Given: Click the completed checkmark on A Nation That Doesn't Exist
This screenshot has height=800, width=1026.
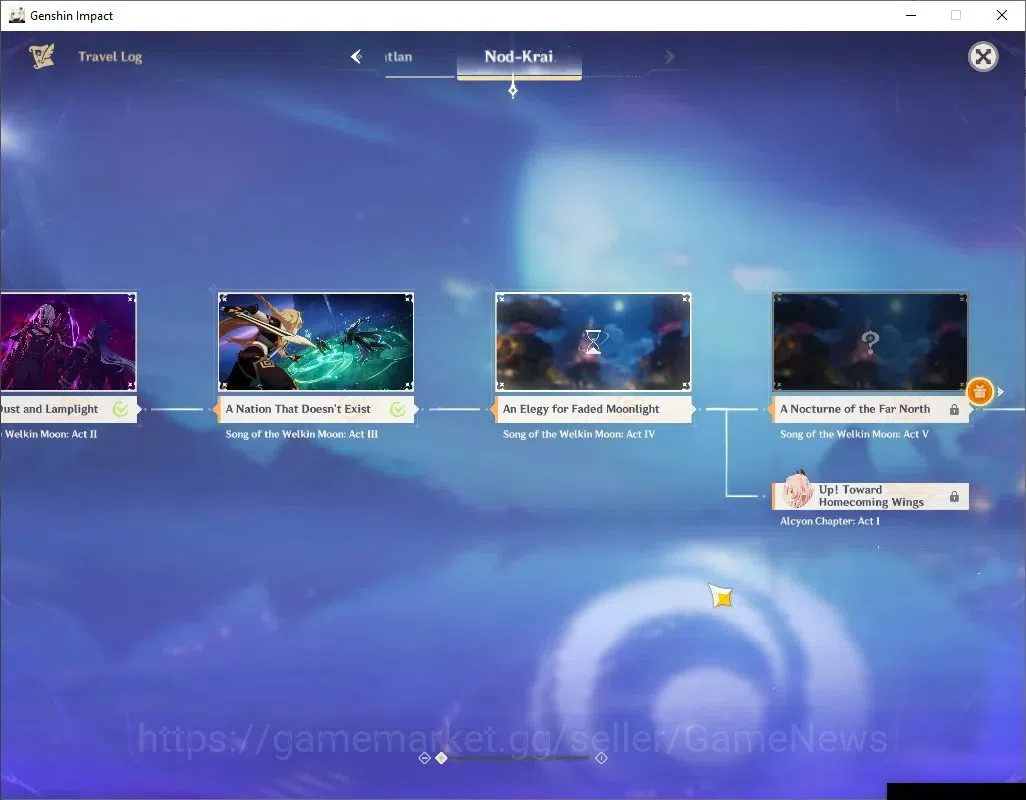Looking at the screenshot, I should (398, 409).
